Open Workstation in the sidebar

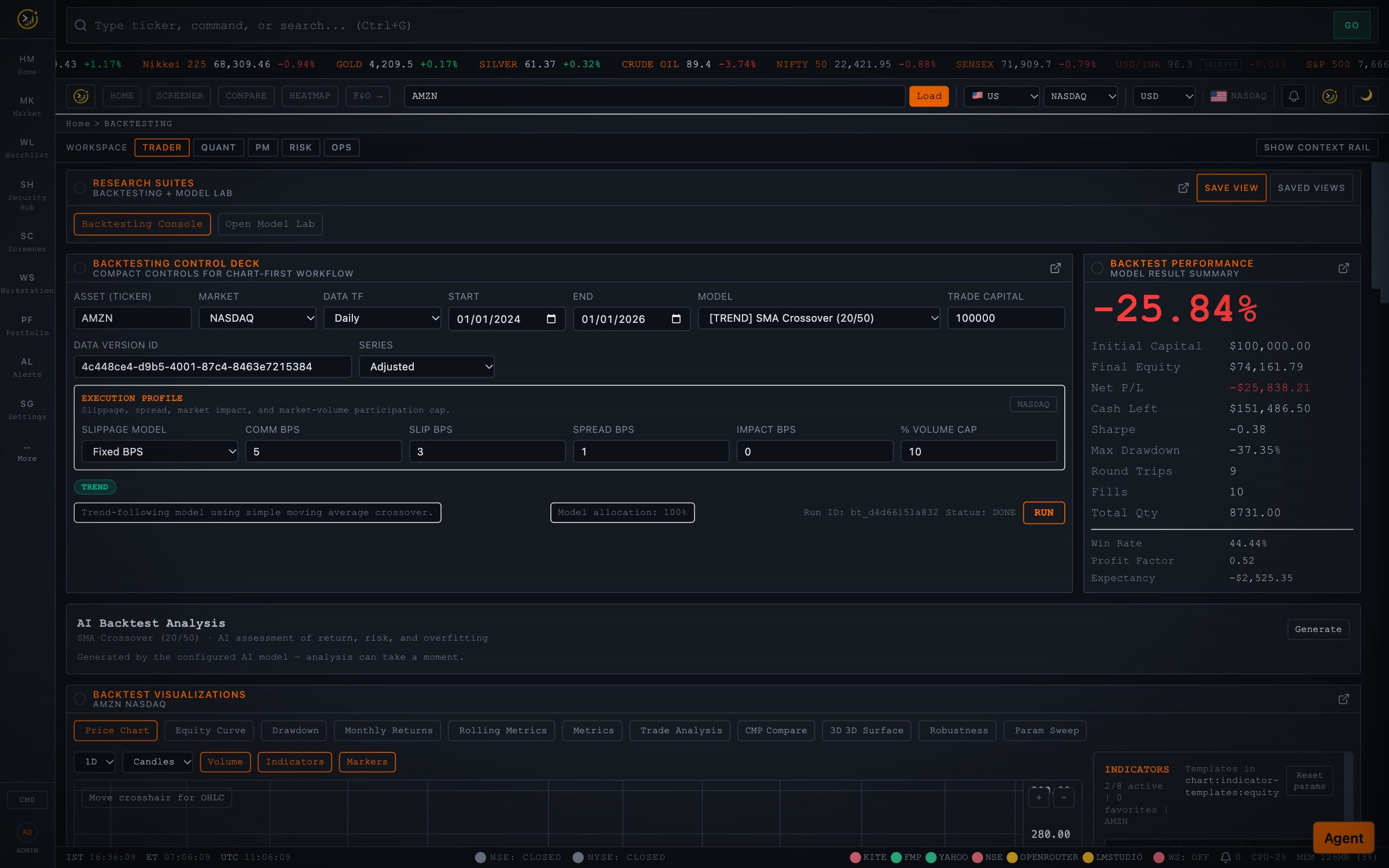[x=27, y=284]
